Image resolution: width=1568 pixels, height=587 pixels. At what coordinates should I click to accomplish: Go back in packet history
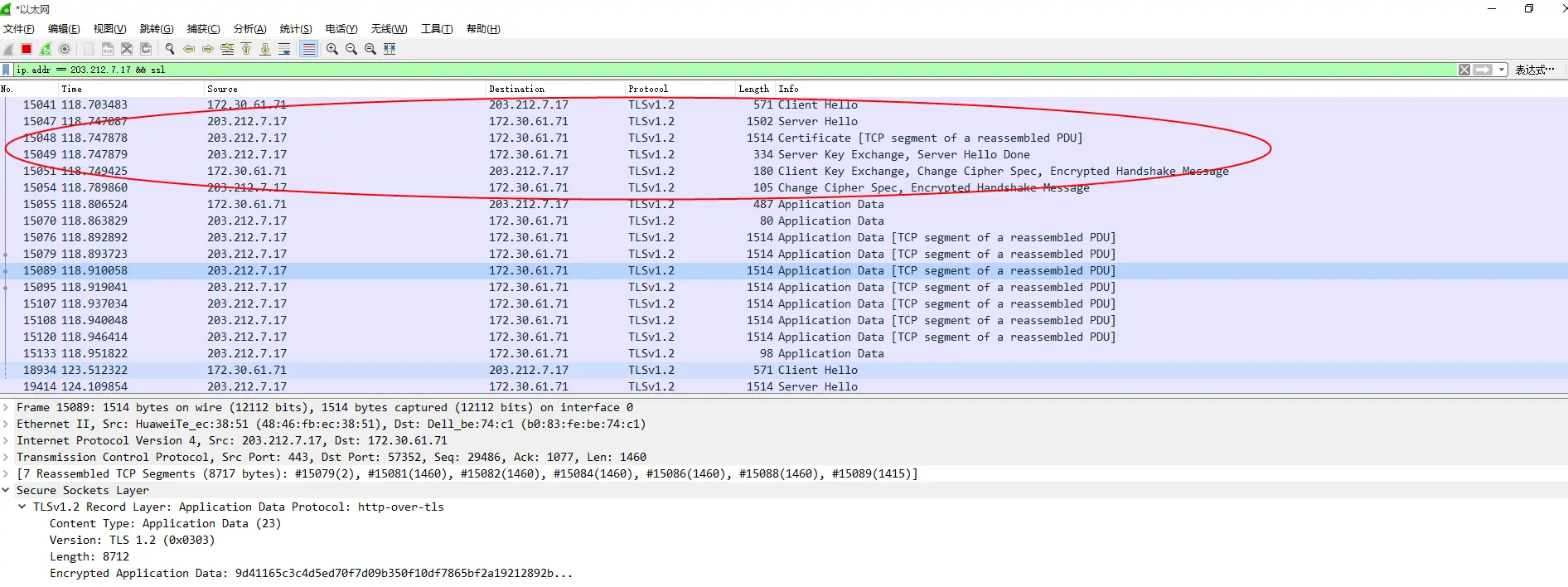pyautogui.click(x=189, y=49)
